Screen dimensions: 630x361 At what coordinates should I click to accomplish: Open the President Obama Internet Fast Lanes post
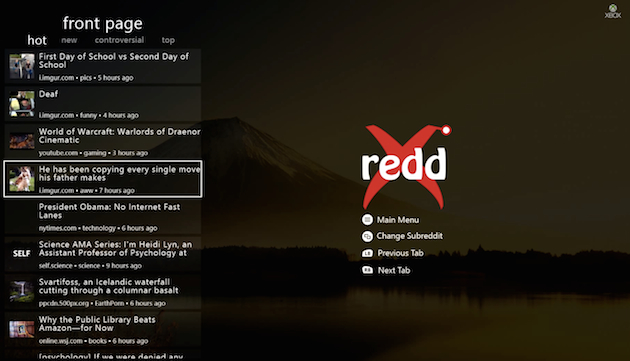click(103, 217)
